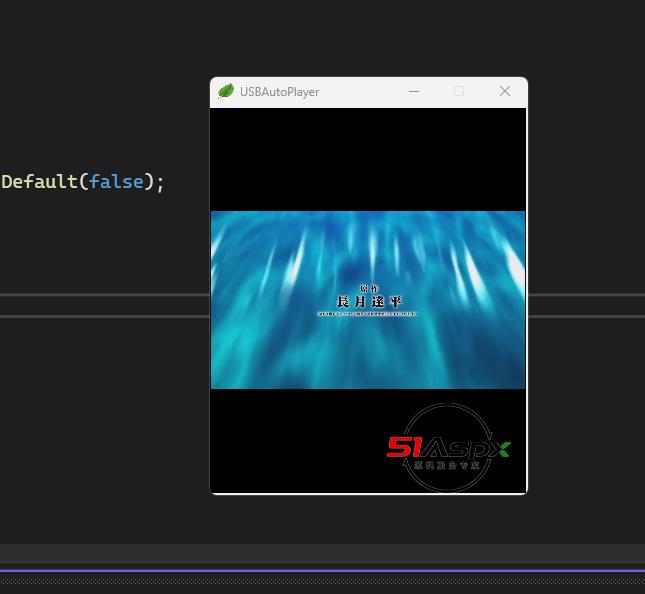645x594 pixels.
Task: Click the disabled maximize button in USBAutoPlayer
Action: [459, 91]
